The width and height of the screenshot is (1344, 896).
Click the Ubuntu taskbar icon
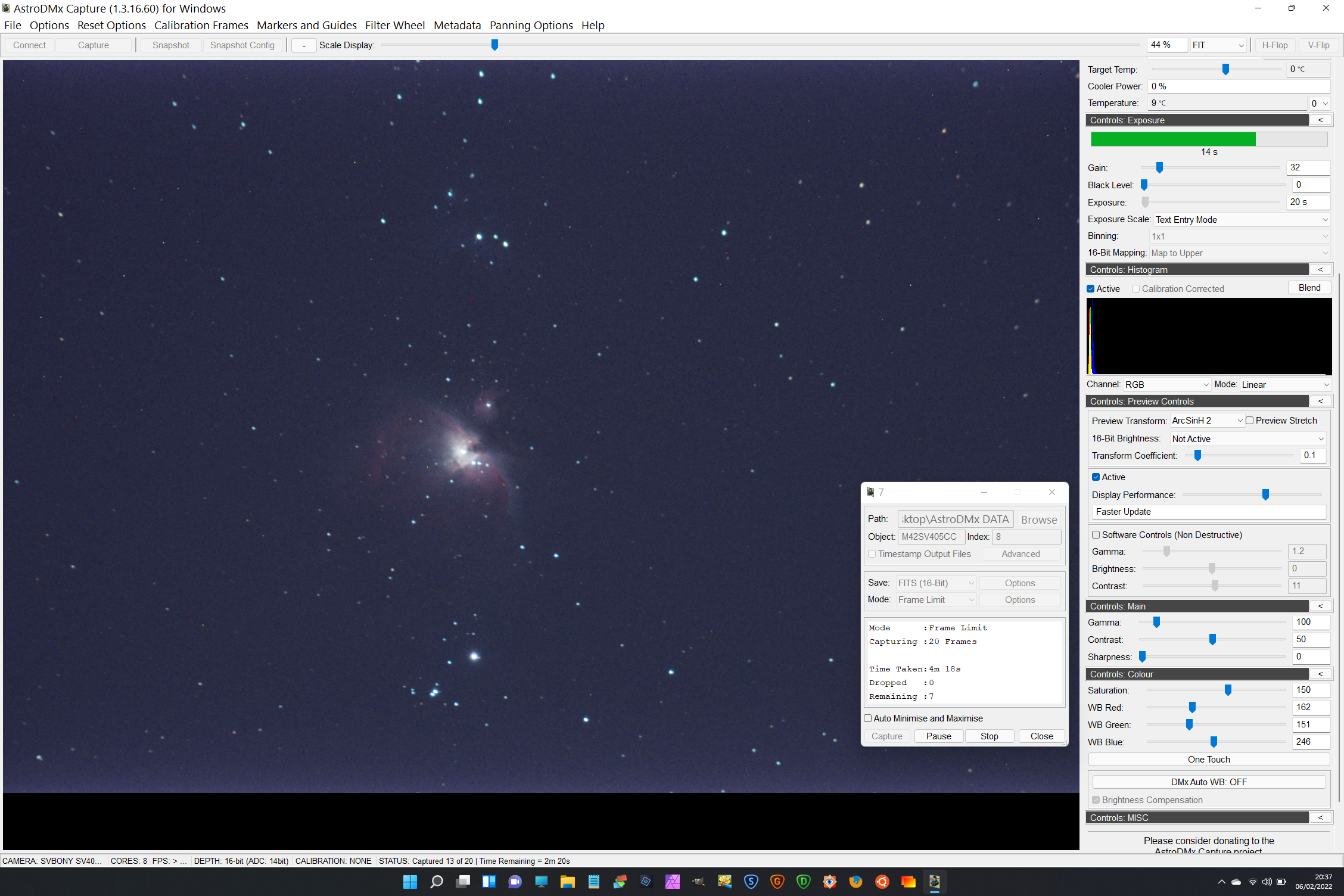click(x=882, y=882)
